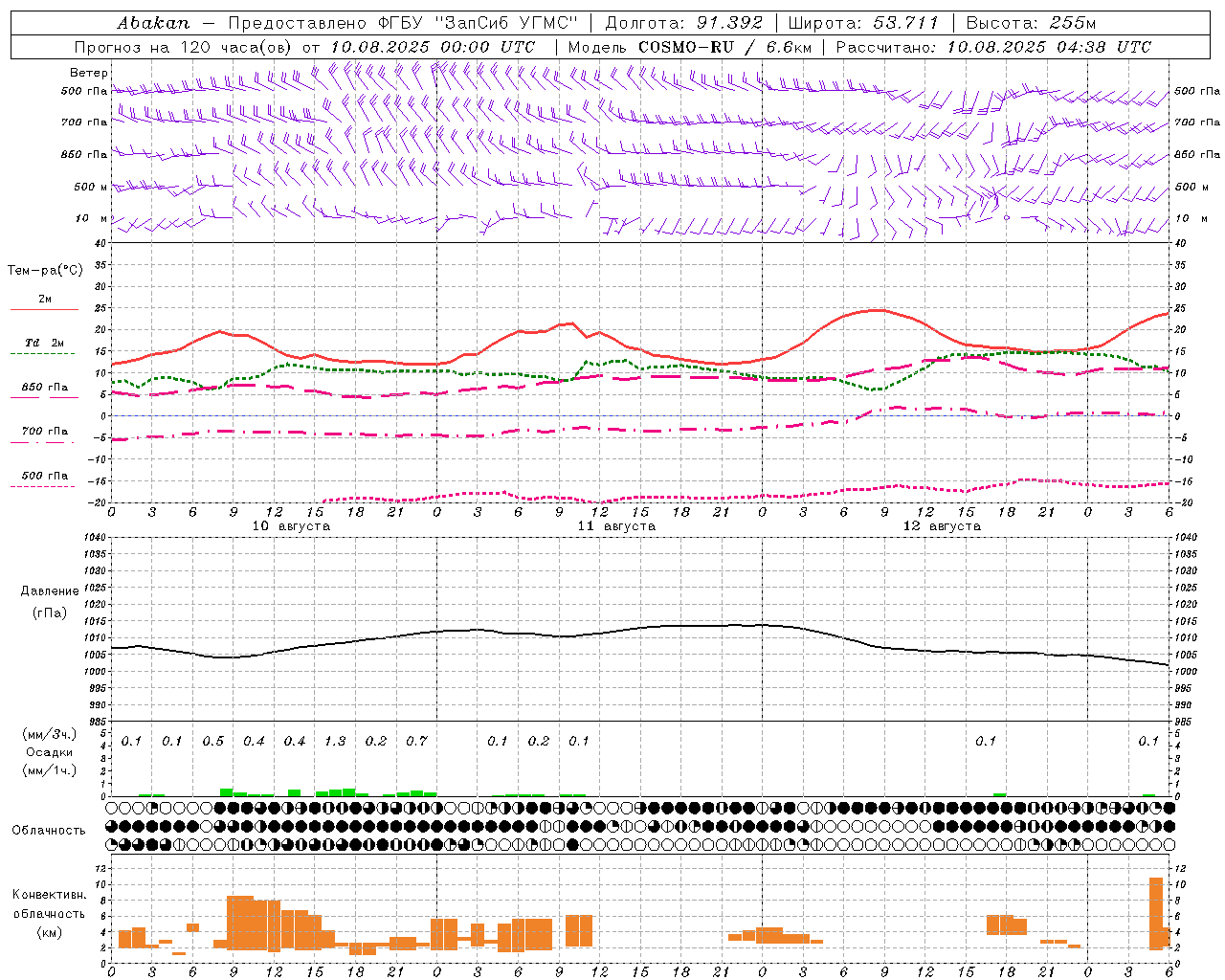Screen dimensions: 1225x980
Task: Click the "12 августа" date label
Action: [942, 526]
